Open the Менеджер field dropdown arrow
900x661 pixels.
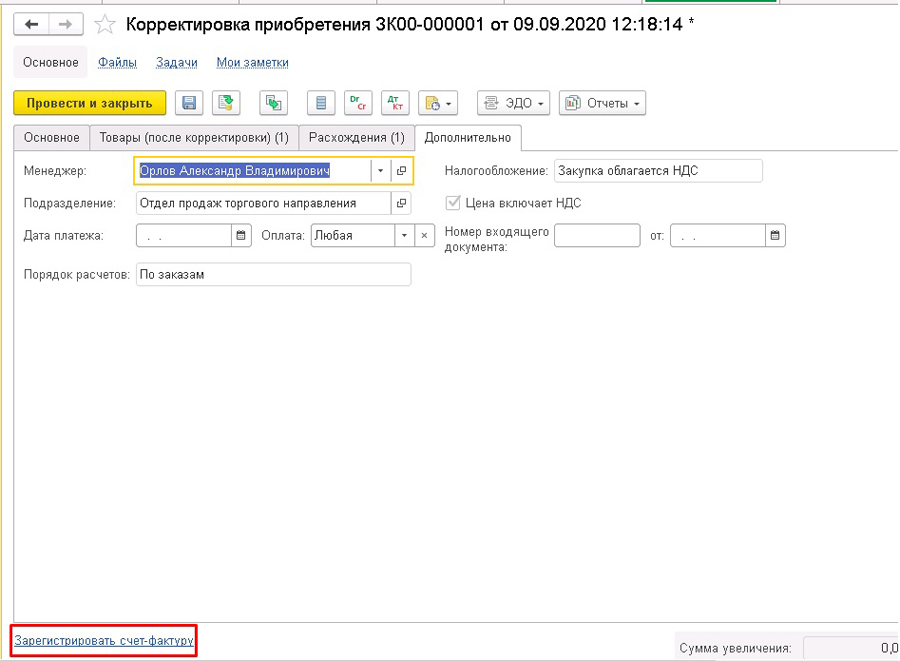coord(380,171)
